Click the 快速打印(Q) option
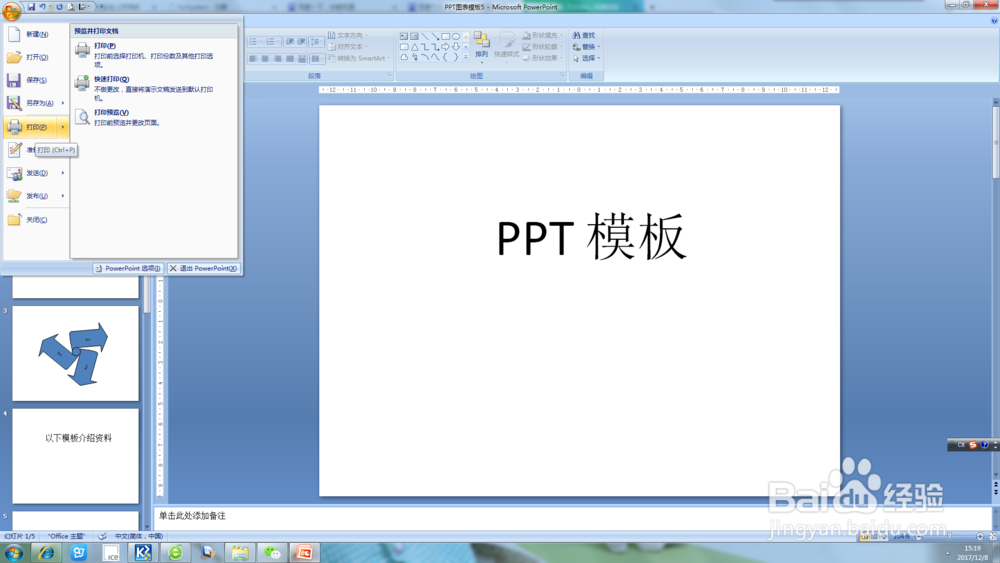1000x563 pixels. click(x=153, y=89)
